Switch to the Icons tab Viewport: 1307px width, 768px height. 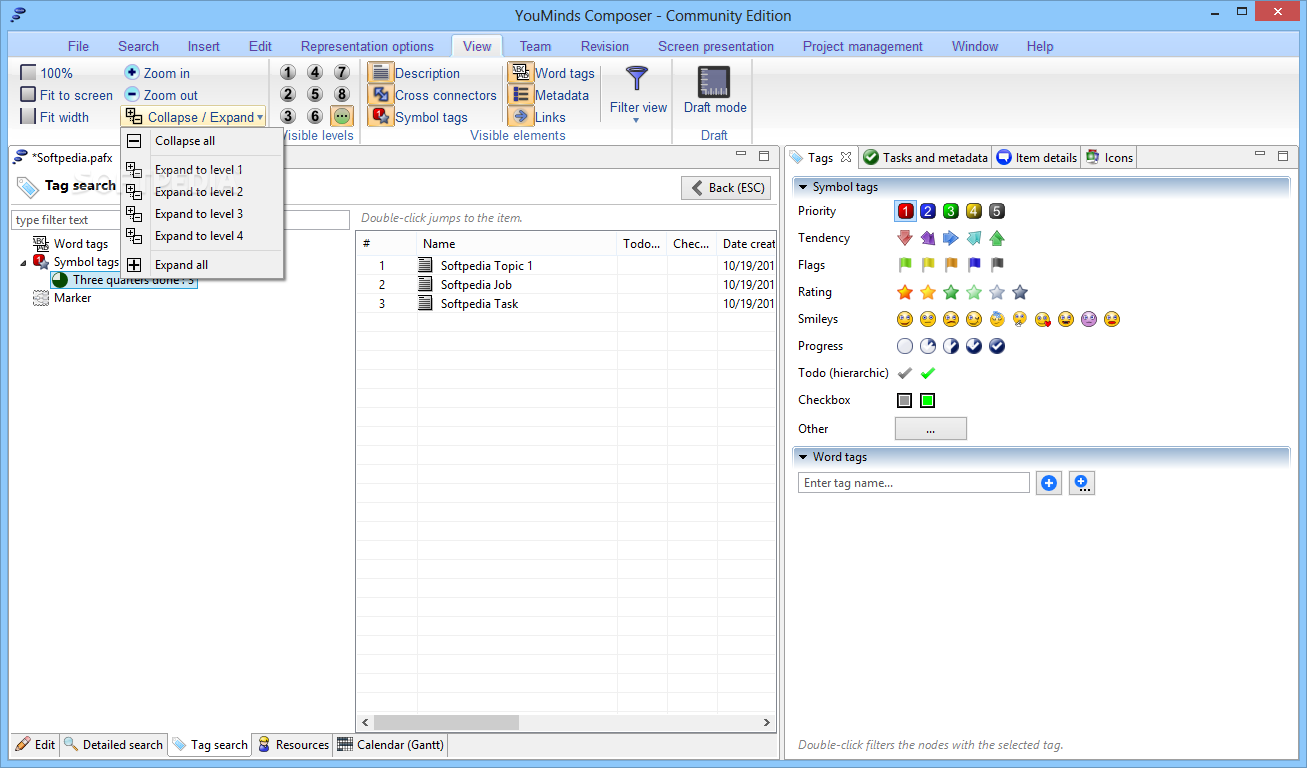(x=1109, y=157)
